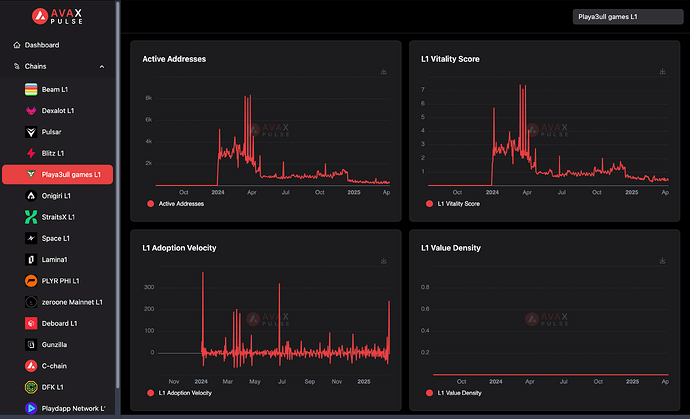Toggle the Active Addresses legend series

[x=176, y=204]
